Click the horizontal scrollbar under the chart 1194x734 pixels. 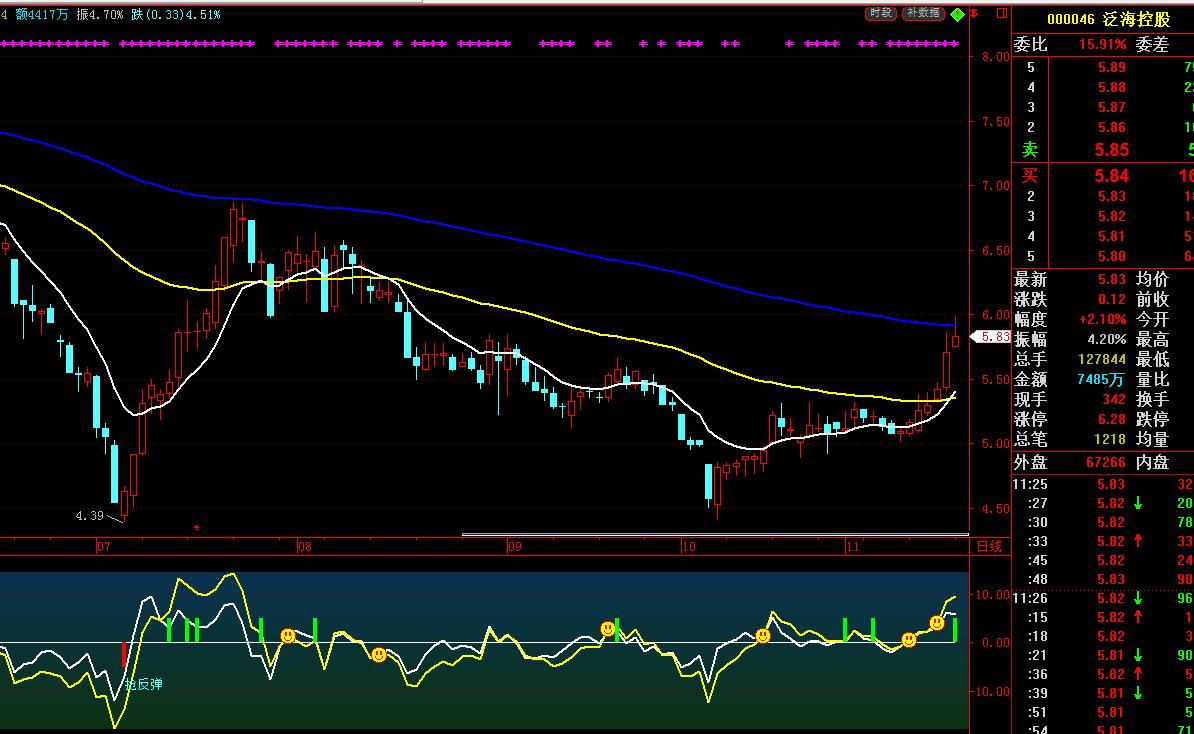pyautogui.click(x=714, y=535)
